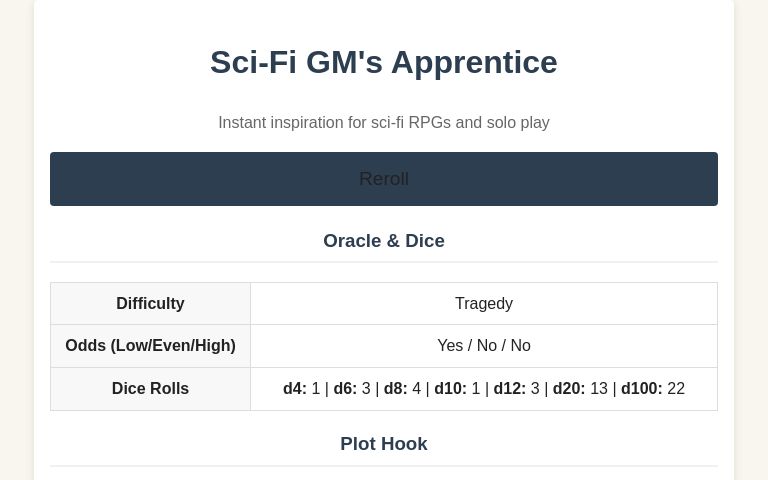Click the Yes / No / No odds result
768x480 pixels.
tap(483, 345)
